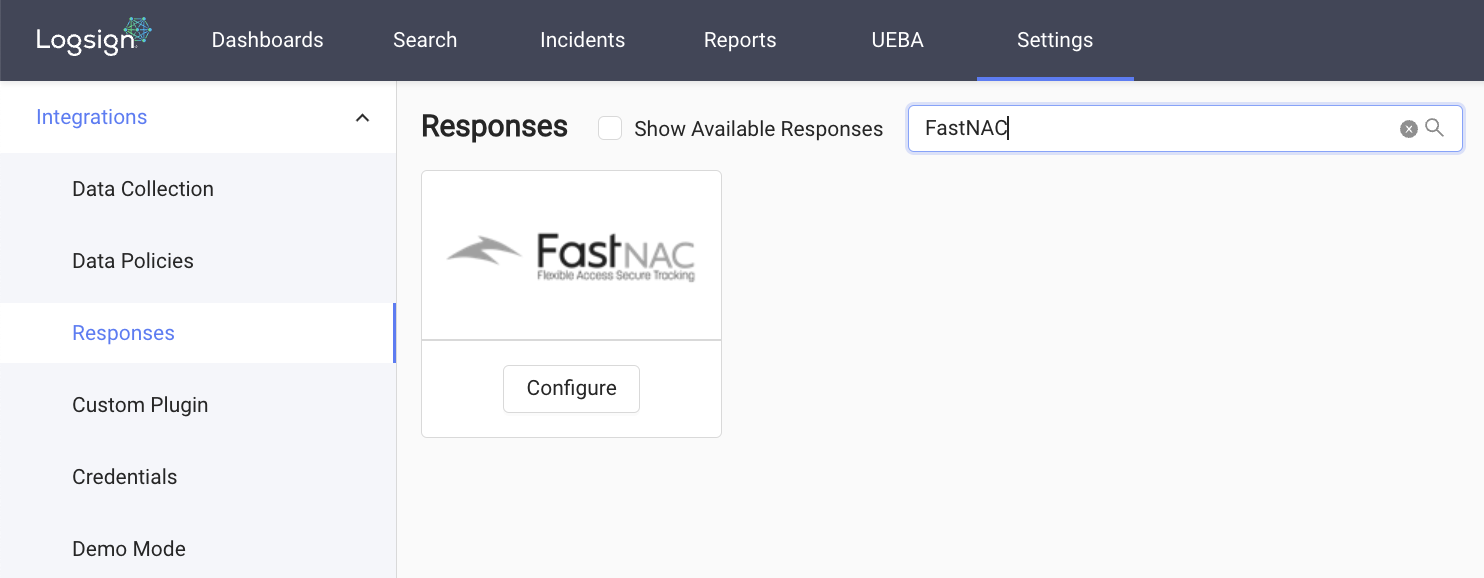The width and height of the screenshot is (1484, 578).
Task: Open the Dashboards tab
Action: pyautogui.click(x=267, y=40)
